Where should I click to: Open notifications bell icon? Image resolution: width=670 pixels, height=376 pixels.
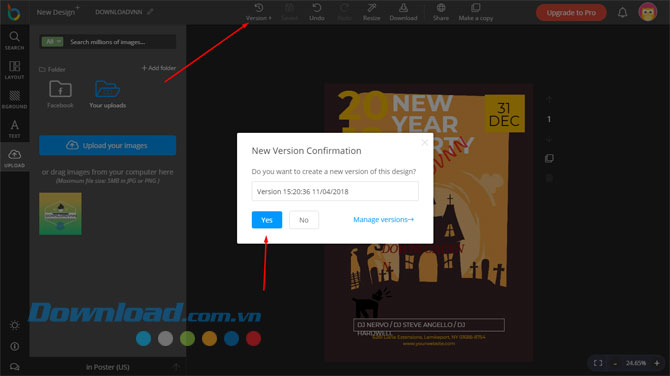[623, 12]
